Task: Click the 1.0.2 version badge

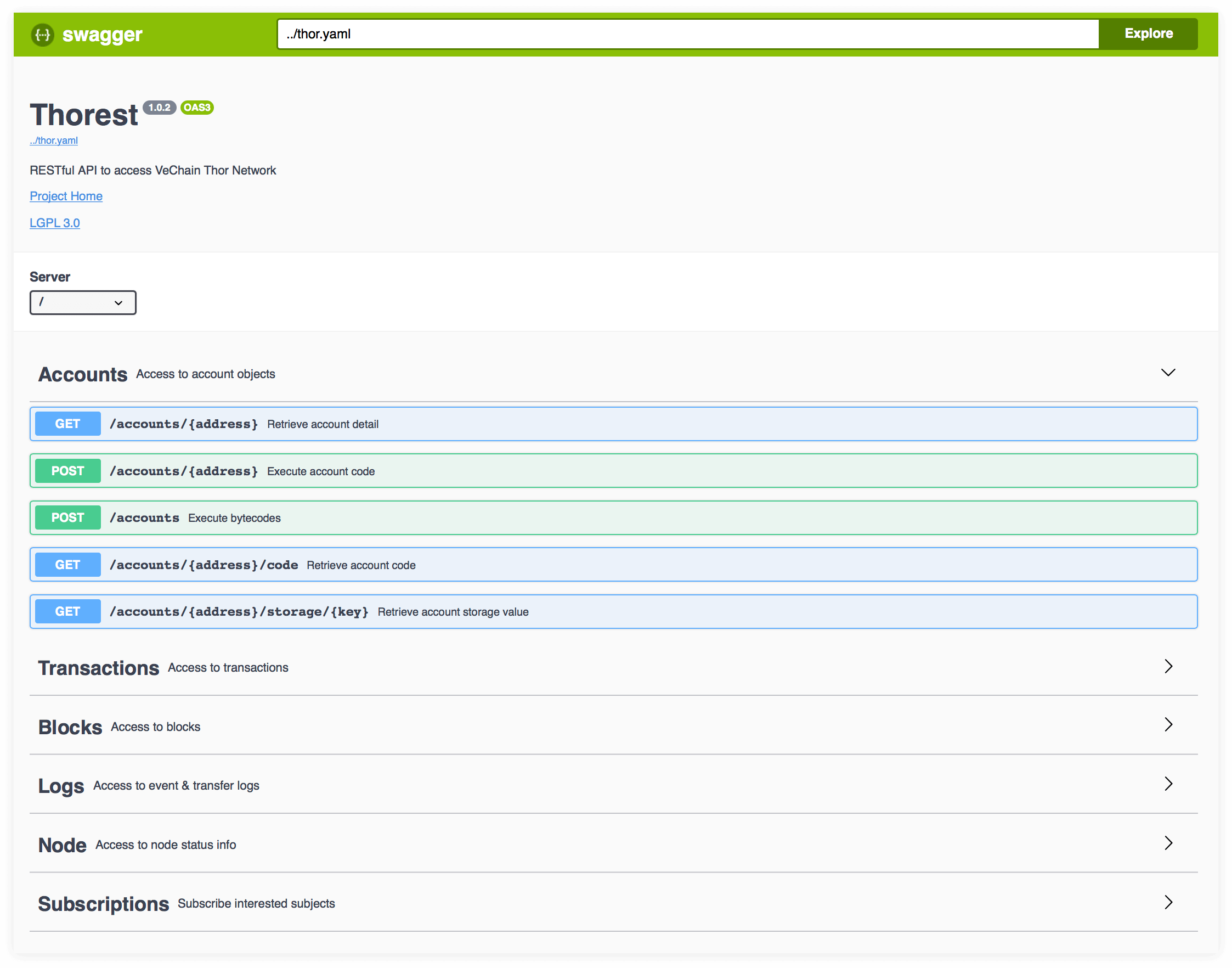Action: click(159, 108)
